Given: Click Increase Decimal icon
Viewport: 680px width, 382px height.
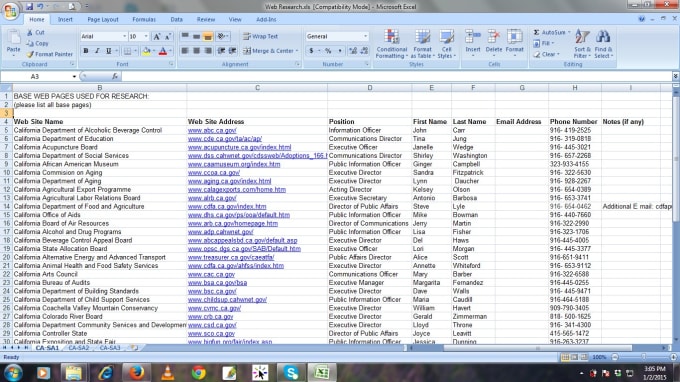Looking at the screenshot, I should pyautogui.click(x=353, y=51).
